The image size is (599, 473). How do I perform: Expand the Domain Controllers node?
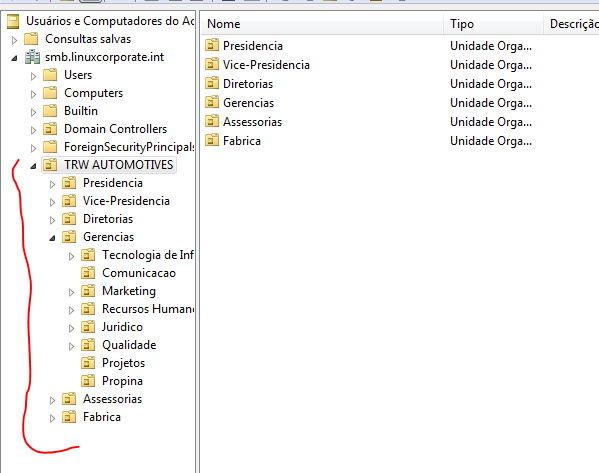click(34, 130)
